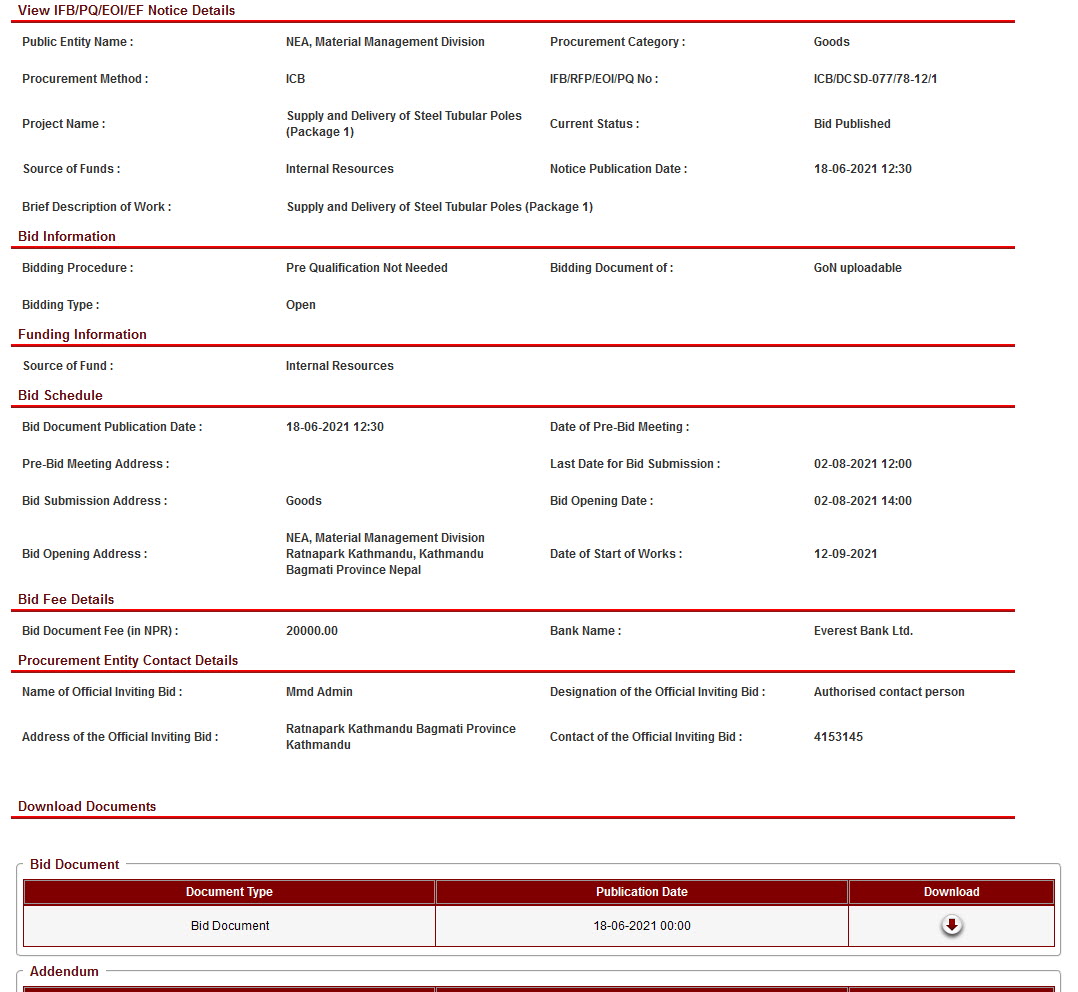Select the Bid Document table row cell
The image size is (1078, 992).
click(x=230, y=926)
